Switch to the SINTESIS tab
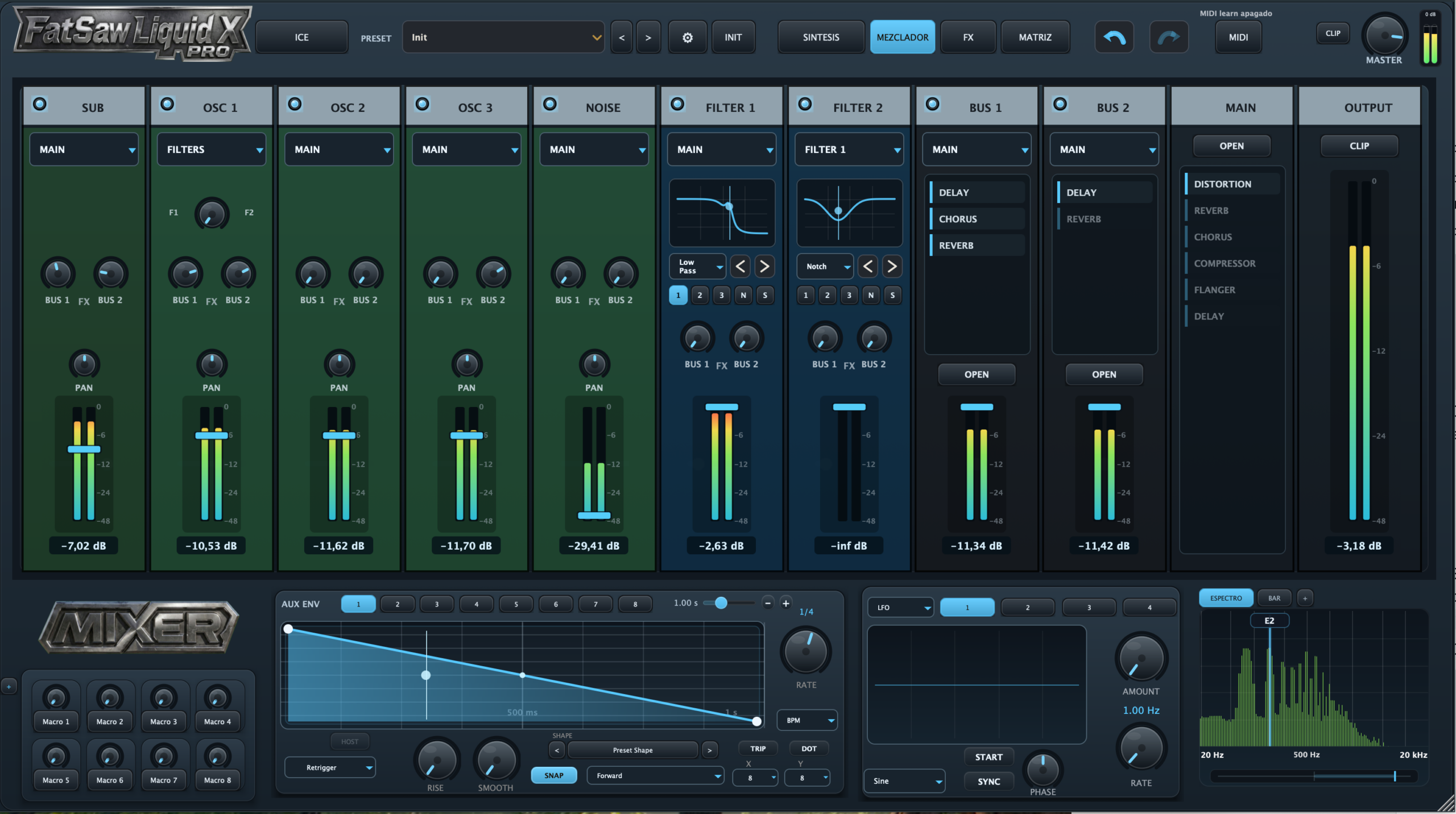Viewport: 1456px width, 814px height. [x=821, y=38]
